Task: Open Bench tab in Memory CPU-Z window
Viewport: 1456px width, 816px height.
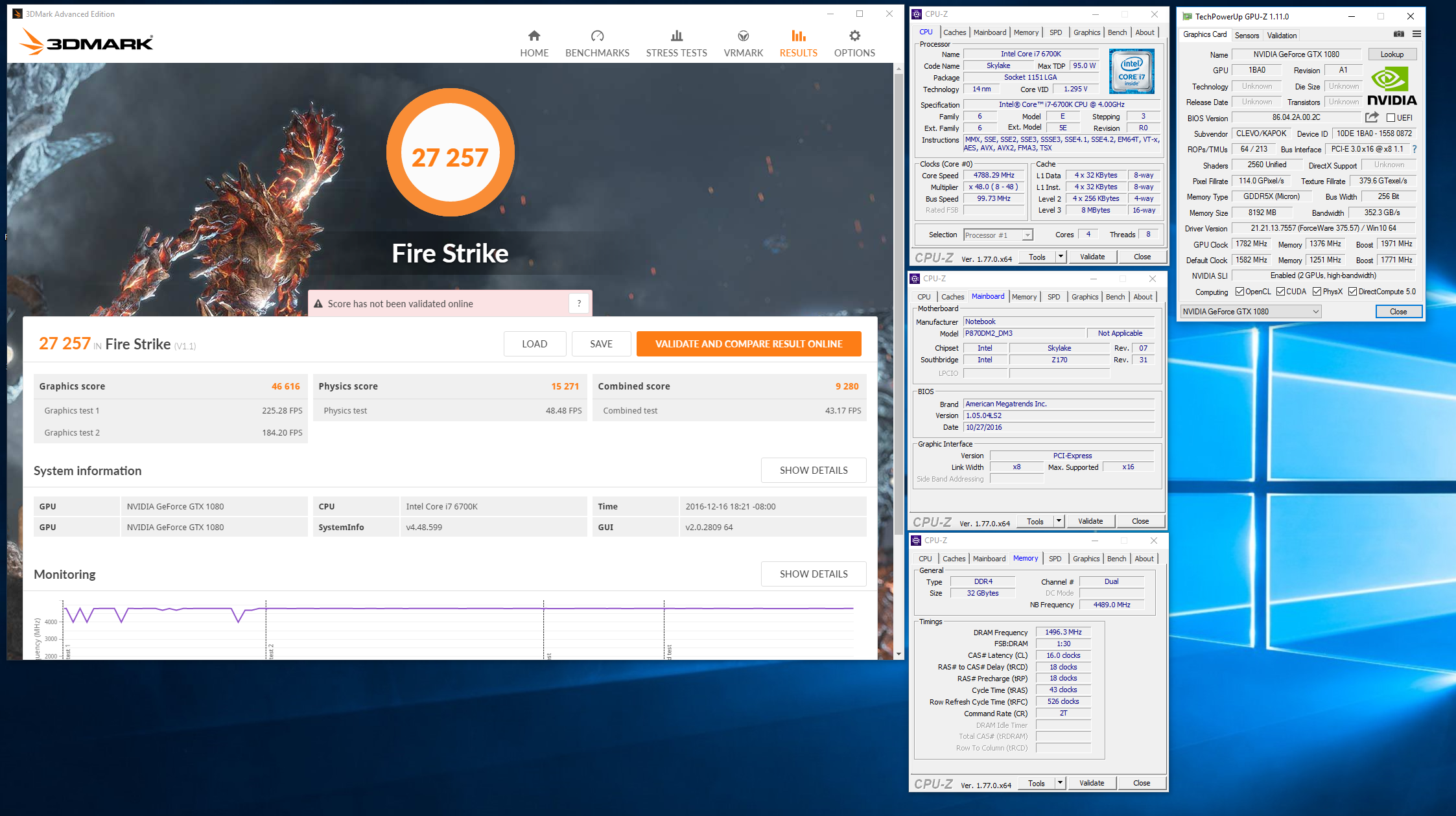Action: pos(1116,559)
